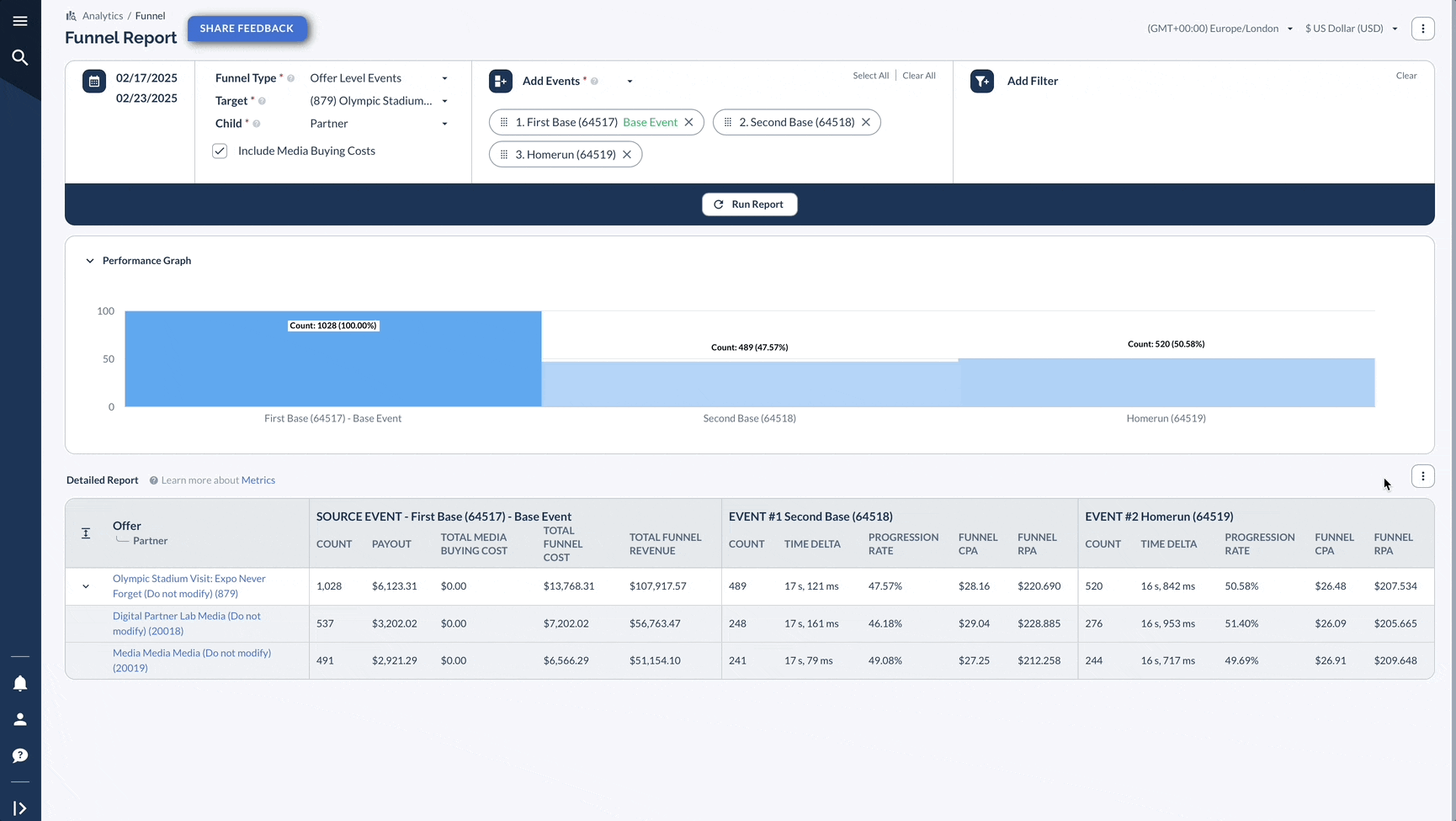
Task: Uncheck Include Media Buying Costs checkbox
Action: tap(220, 151)
